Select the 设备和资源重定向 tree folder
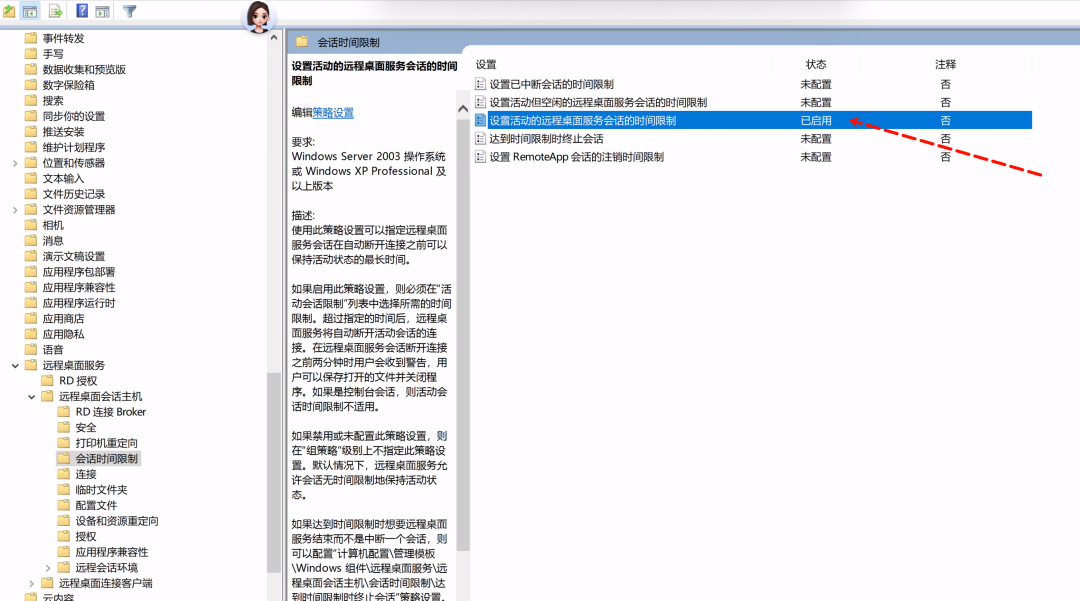This screenshot has height=601, width=1080. coord(116,521)
